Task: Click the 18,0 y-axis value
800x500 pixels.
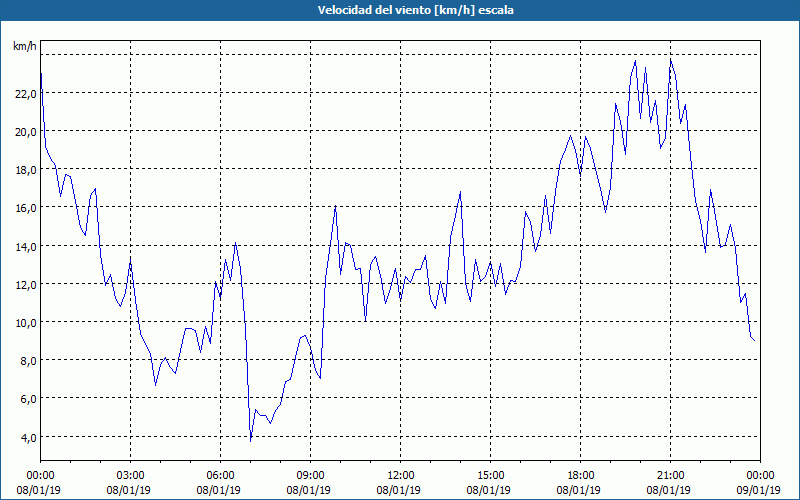Action: coord(26,170)
